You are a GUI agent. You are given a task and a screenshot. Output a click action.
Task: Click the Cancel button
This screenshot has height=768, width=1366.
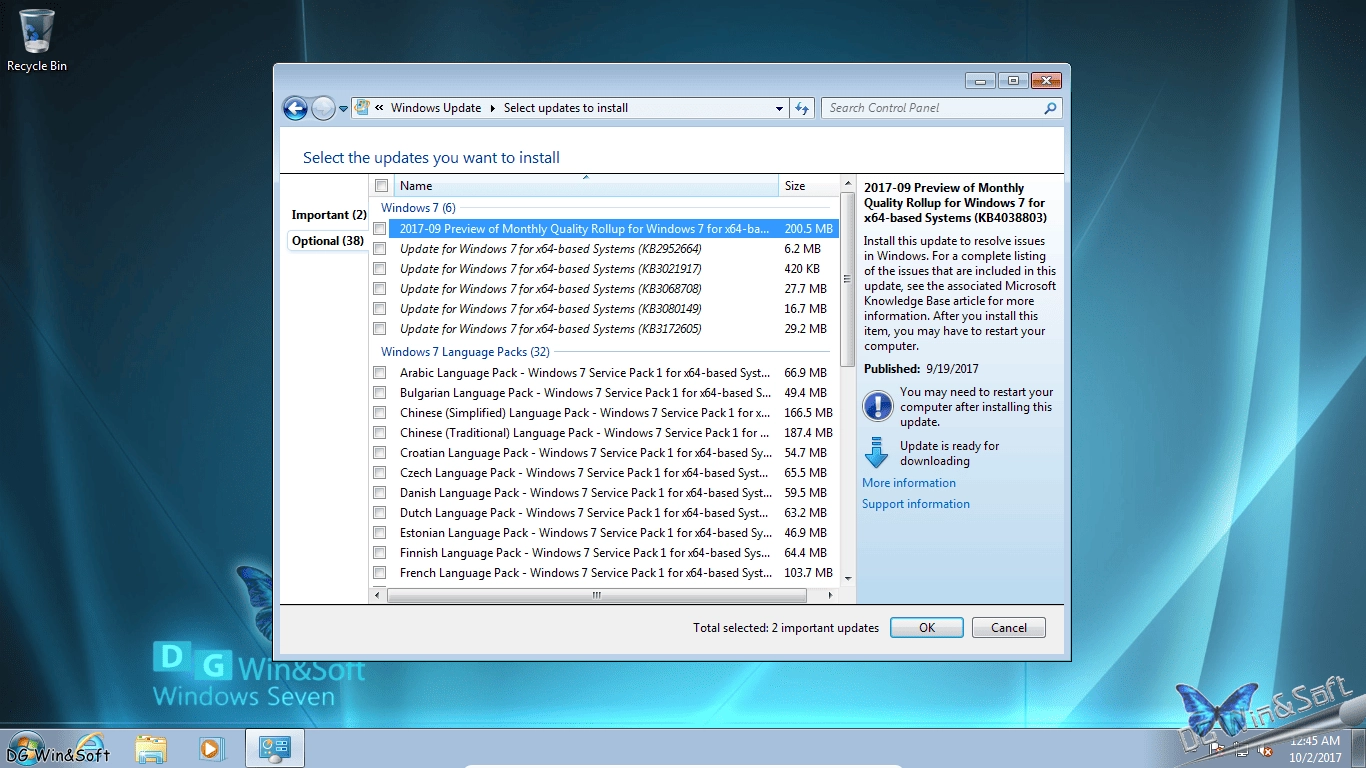(x=1009, y=628)
